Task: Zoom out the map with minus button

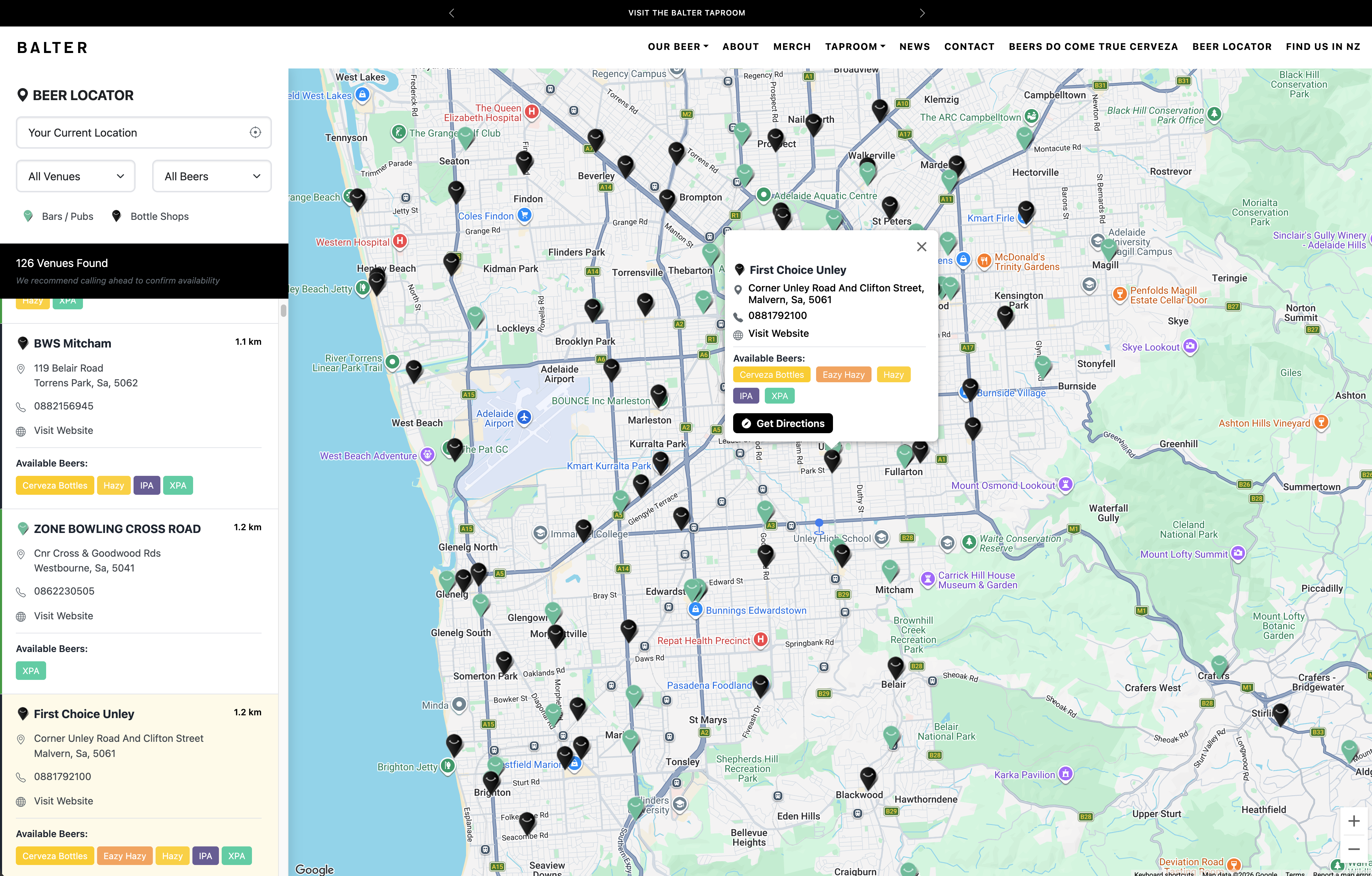Action: (1354, 849)
